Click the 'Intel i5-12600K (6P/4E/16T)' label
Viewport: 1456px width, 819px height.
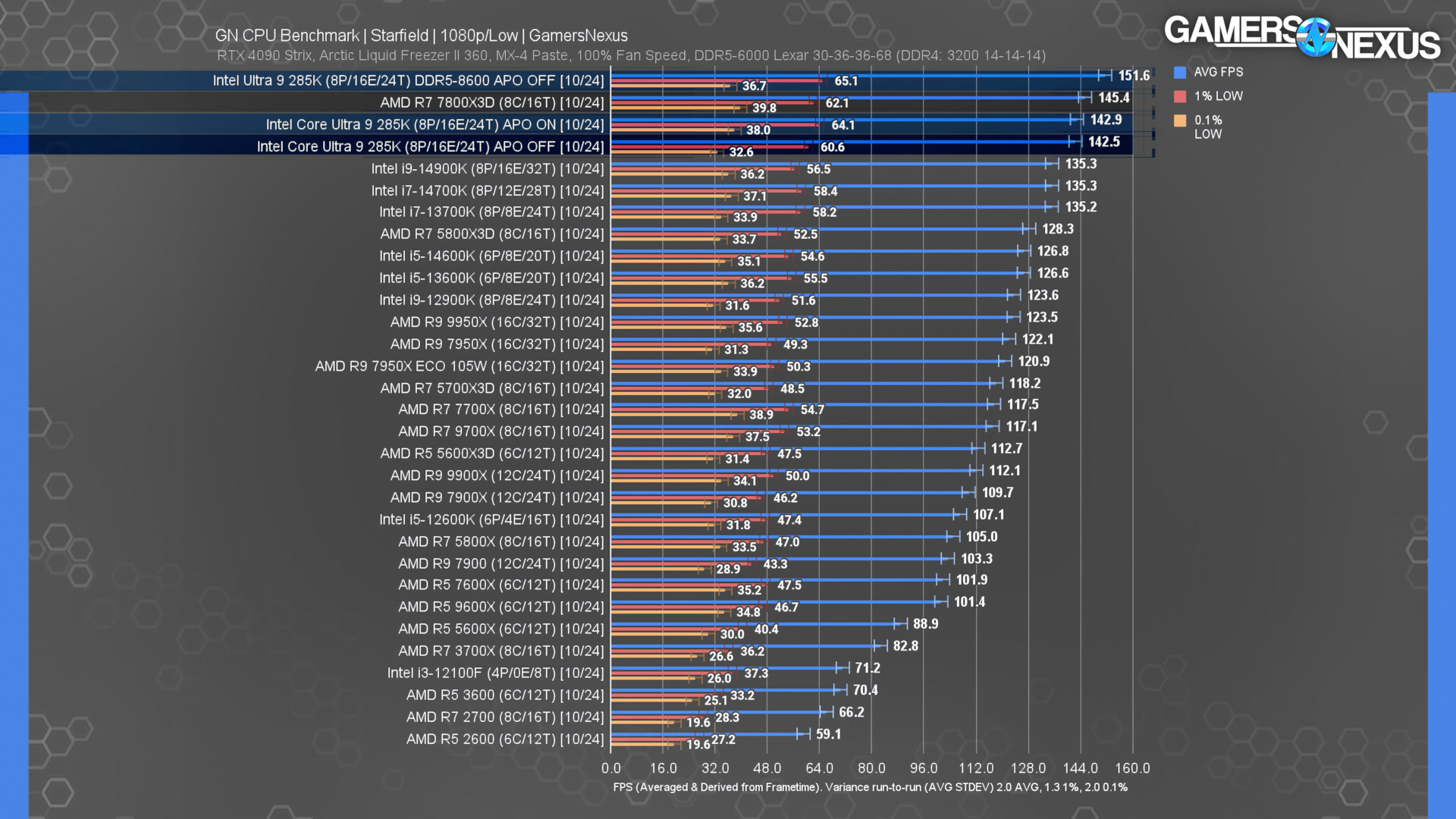pyautogui.click(x=491, y=519)
